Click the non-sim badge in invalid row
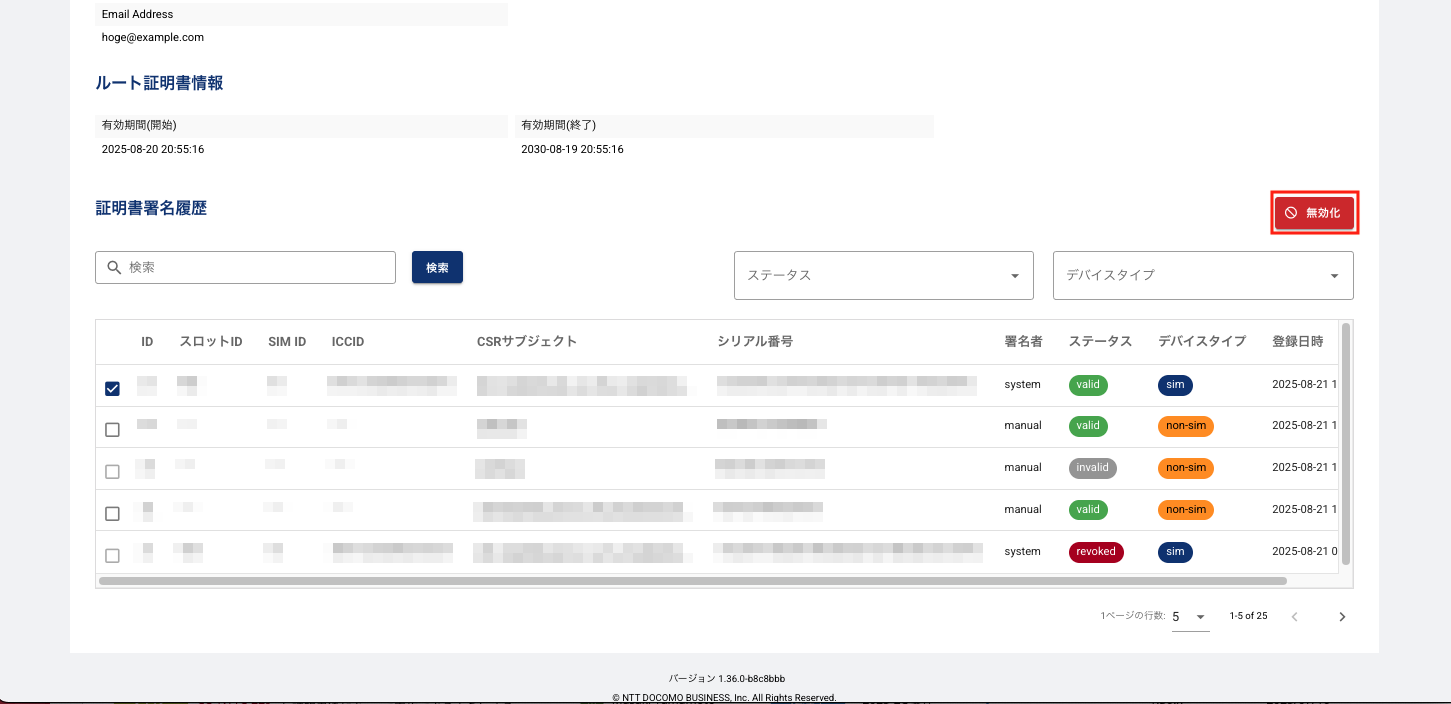The image size is (1451, 704). click(x=1186, y=468)
